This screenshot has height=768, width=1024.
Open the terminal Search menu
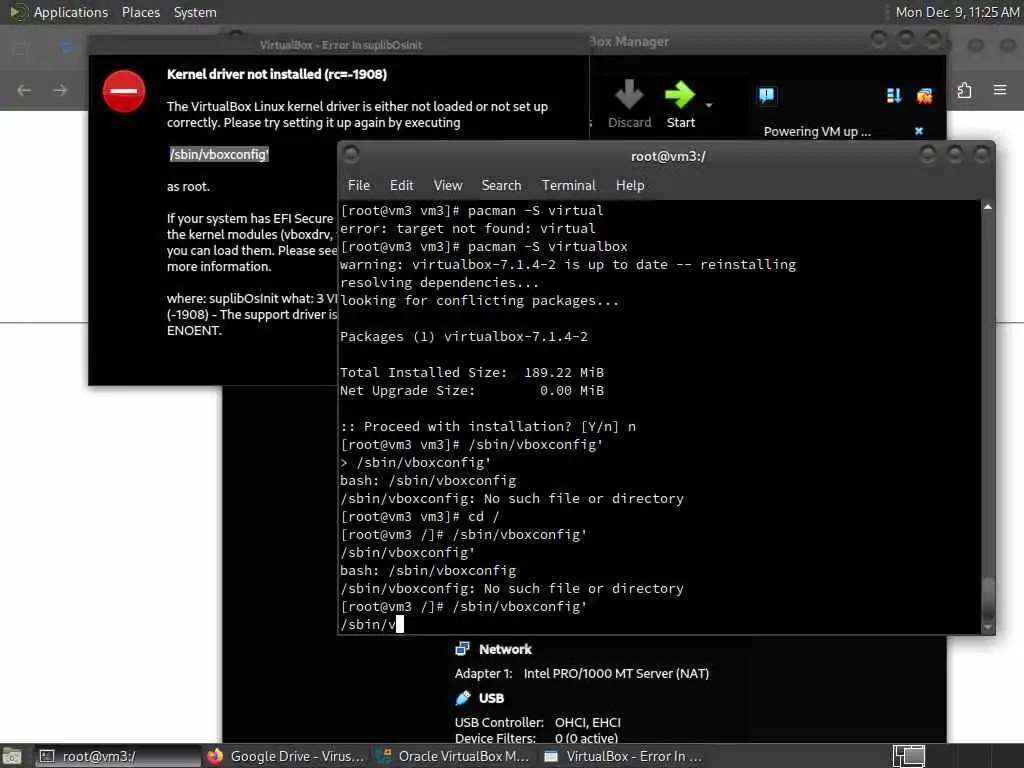click(501, 185)
